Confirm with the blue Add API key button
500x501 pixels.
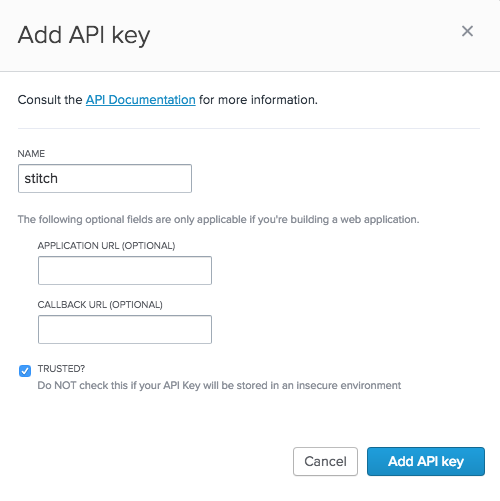coord(426,461)
